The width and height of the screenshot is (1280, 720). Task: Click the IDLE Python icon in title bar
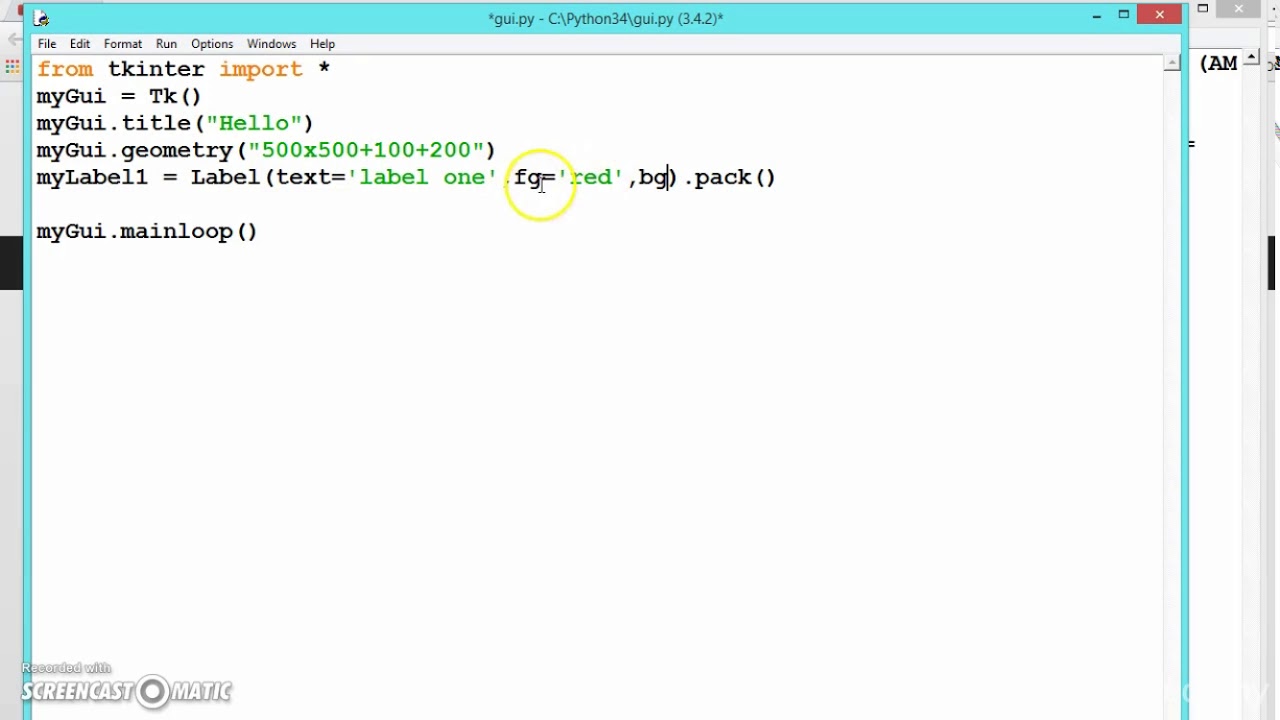coord(41,18)
